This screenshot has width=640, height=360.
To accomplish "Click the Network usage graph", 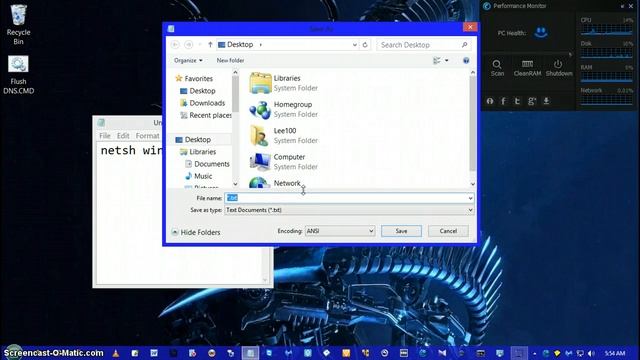I will (606, 100).
